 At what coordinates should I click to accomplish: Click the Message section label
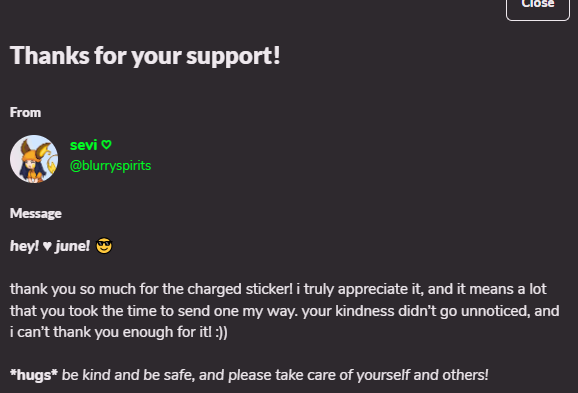coord(35,213)
